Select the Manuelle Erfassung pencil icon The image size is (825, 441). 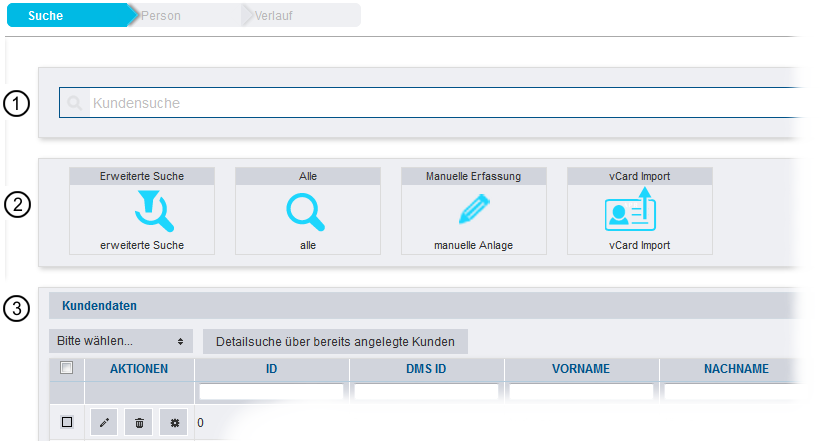474,209
